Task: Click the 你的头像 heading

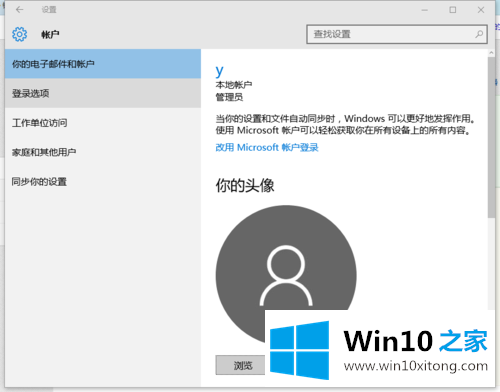Action: (245, 185)
